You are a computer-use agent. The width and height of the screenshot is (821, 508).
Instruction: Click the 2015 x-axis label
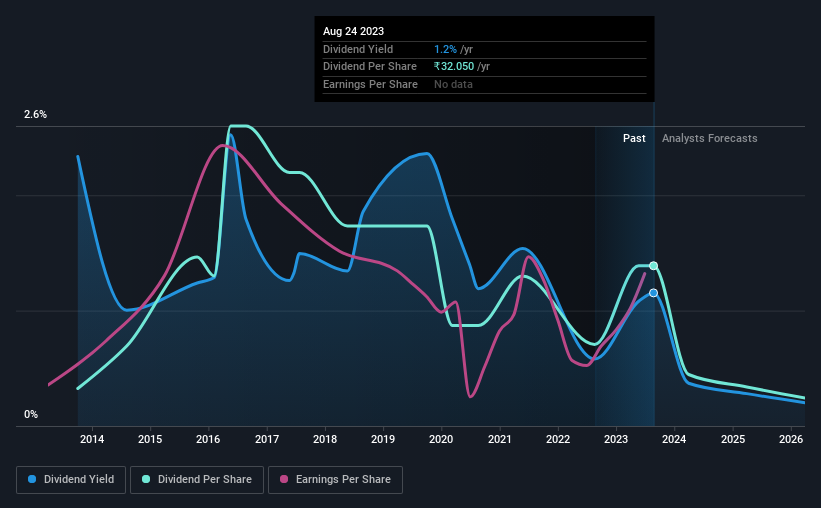point(150,439)
